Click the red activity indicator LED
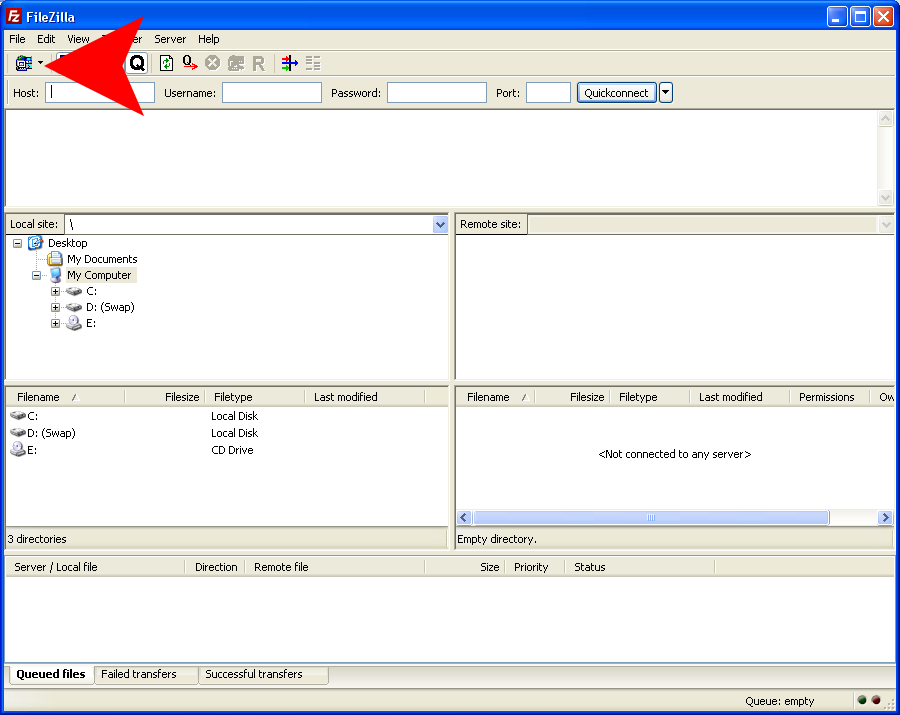The width and height of the screenshot is (900, 715). click(x=876, y=700)
